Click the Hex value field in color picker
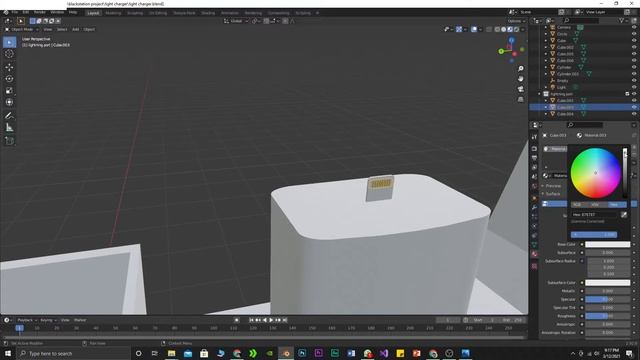640x360 pixels. (x=594, y=215)
